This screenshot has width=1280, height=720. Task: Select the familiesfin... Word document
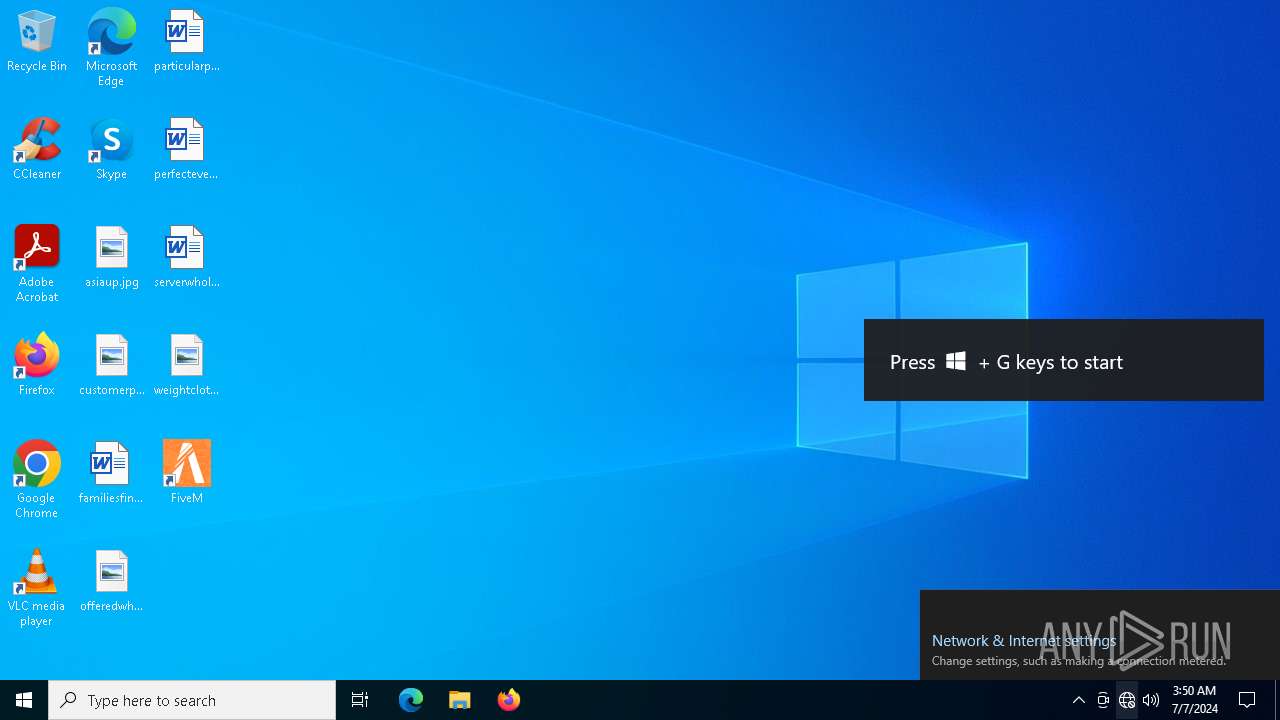coord(111,474)
